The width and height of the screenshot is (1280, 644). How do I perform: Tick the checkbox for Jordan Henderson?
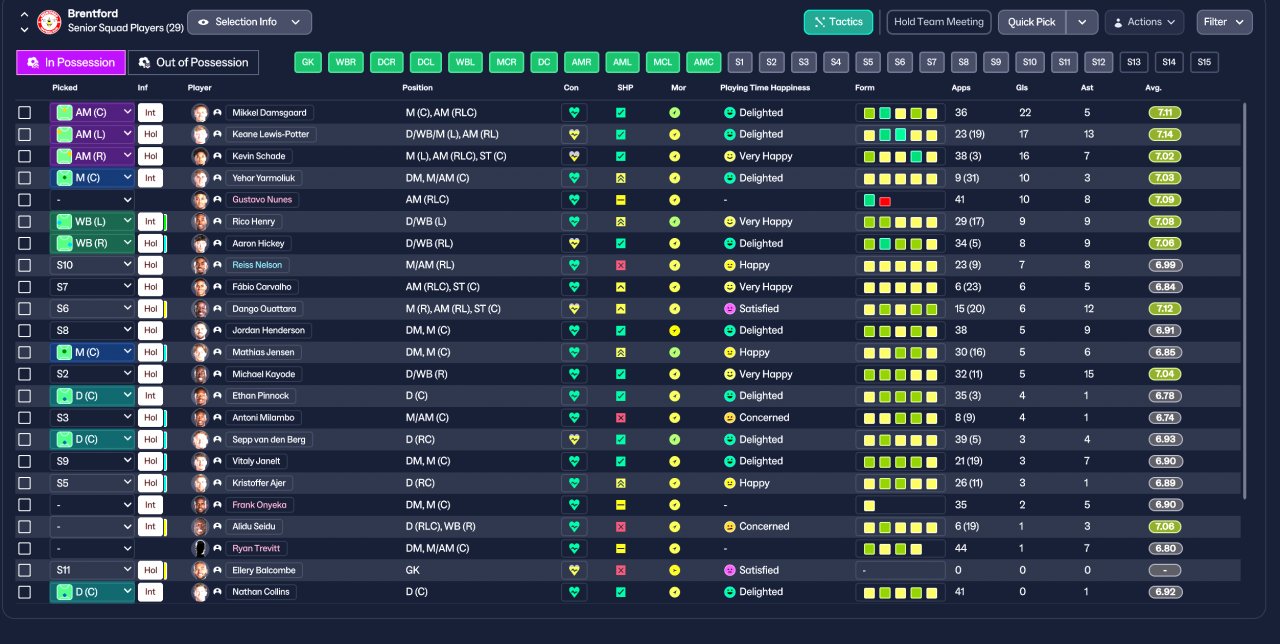coord(25,330)
